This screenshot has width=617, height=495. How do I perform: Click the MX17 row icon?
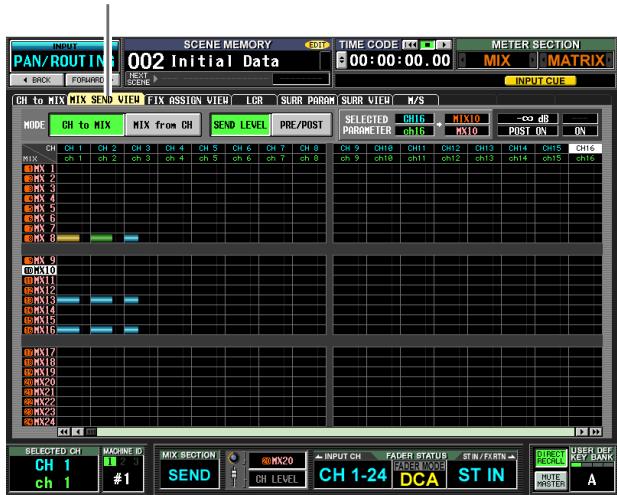(28, 352)
